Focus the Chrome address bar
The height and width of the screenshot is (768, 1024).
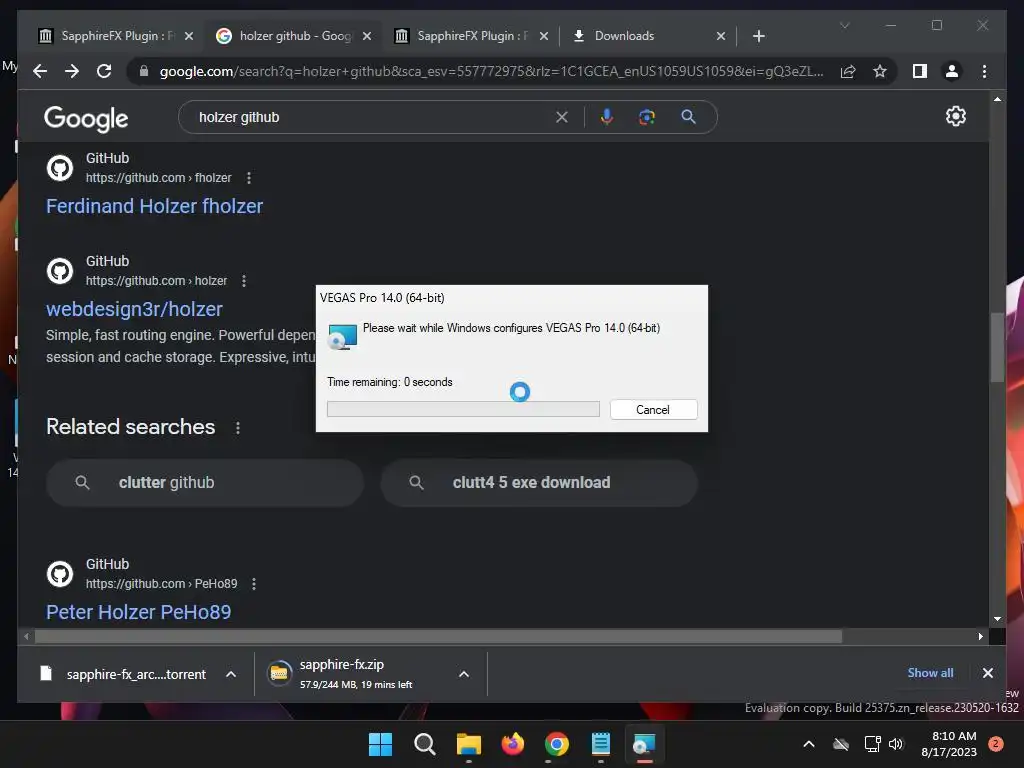tap(491, 71)
